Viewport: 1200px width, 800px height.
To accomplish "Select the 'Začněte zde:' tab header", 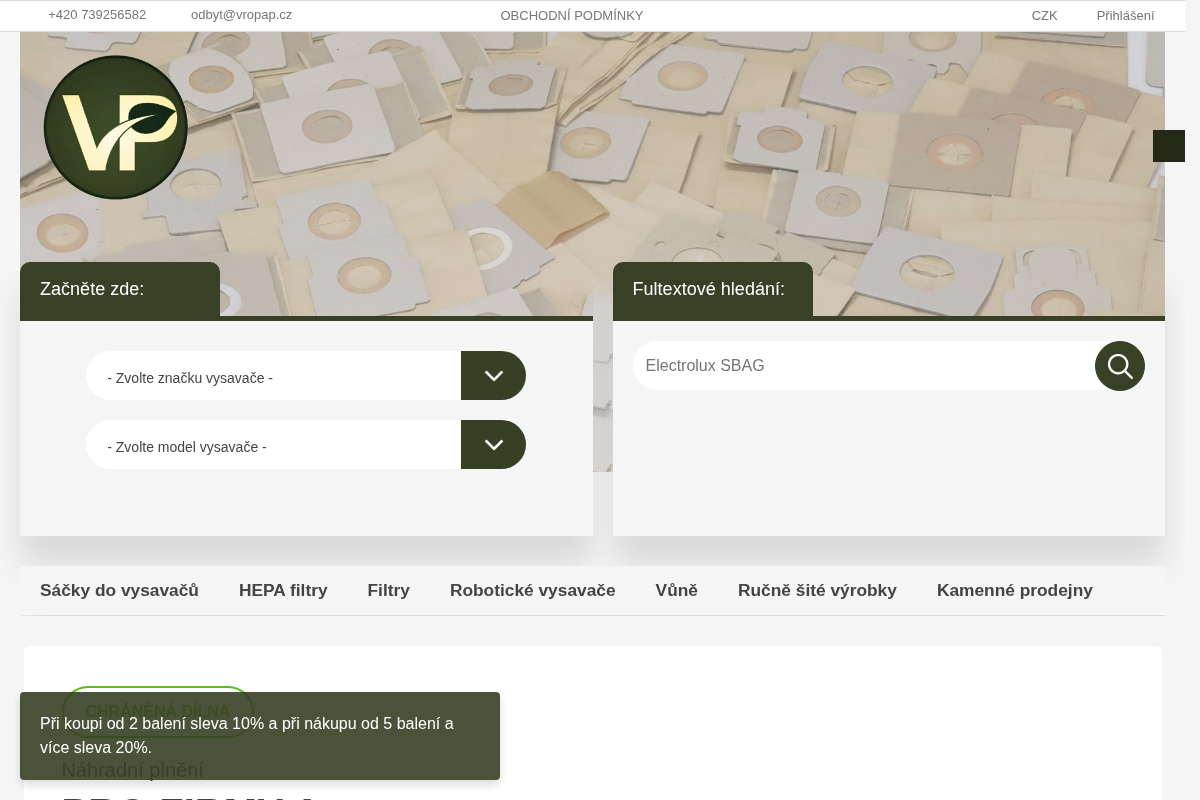I will point(120,290).
